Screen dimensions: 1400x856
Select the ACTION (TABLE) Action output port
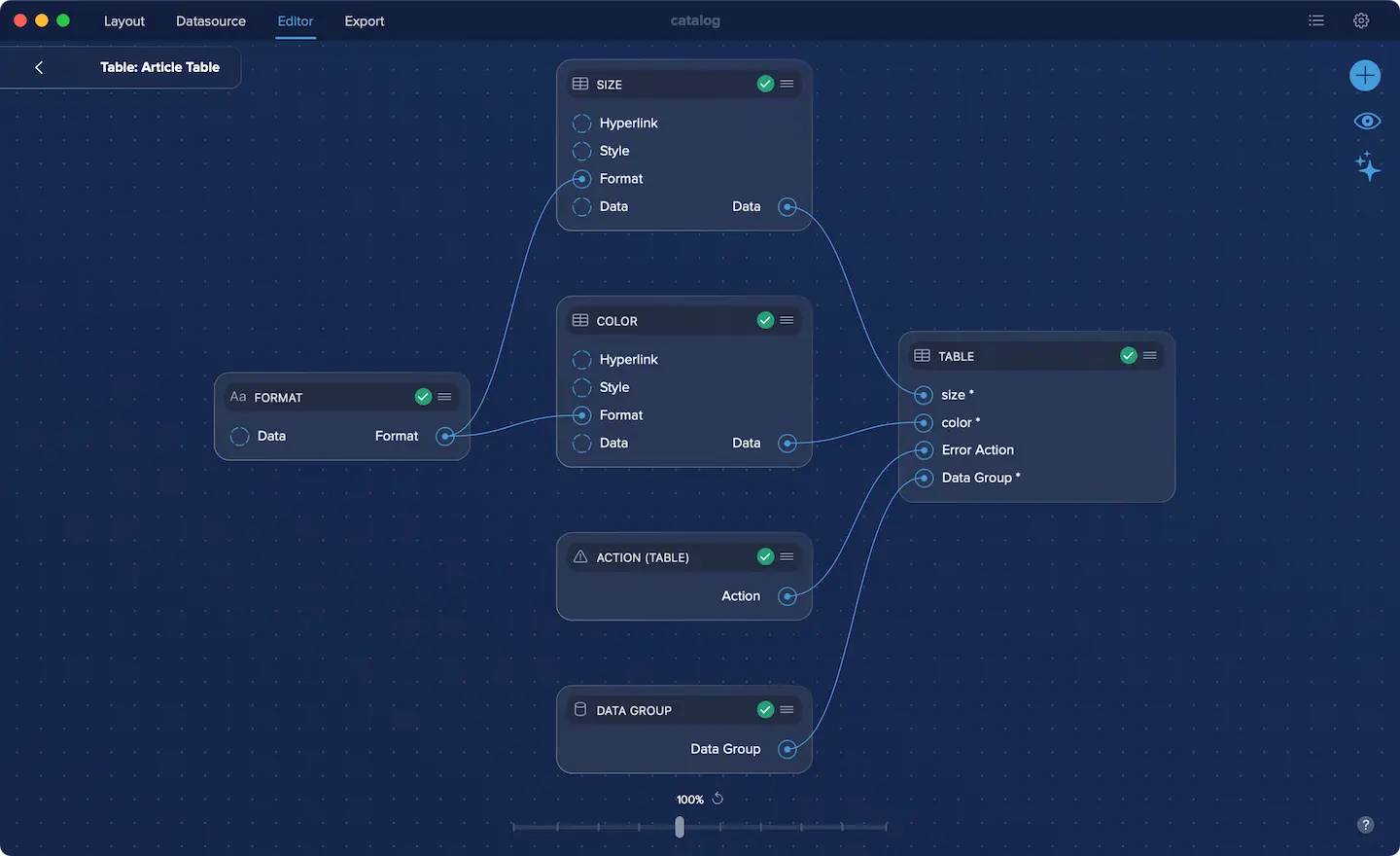(787, 596)
